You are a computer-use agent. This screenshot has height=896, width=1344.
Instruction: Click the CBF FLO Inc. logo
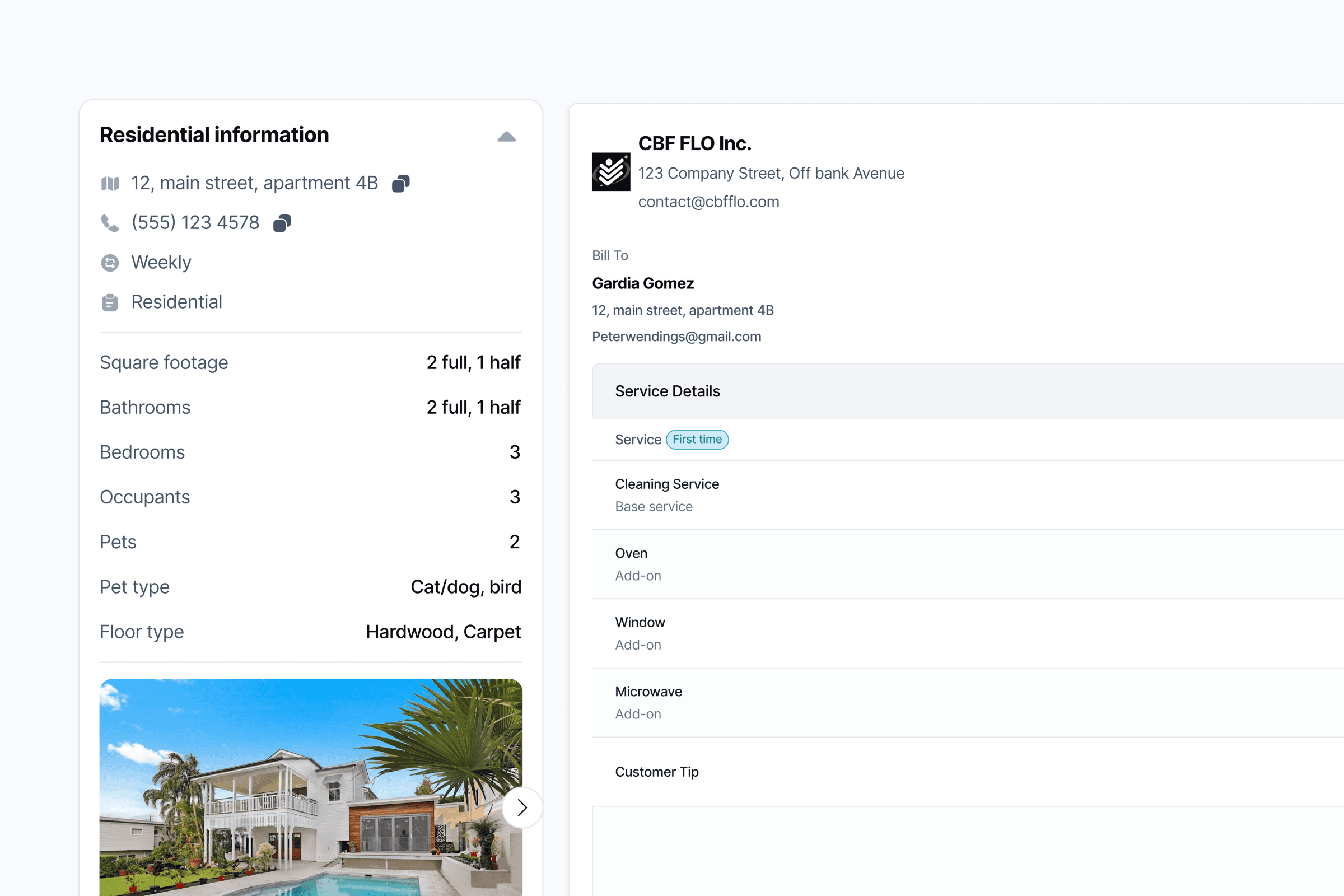(x=611, y=171)
